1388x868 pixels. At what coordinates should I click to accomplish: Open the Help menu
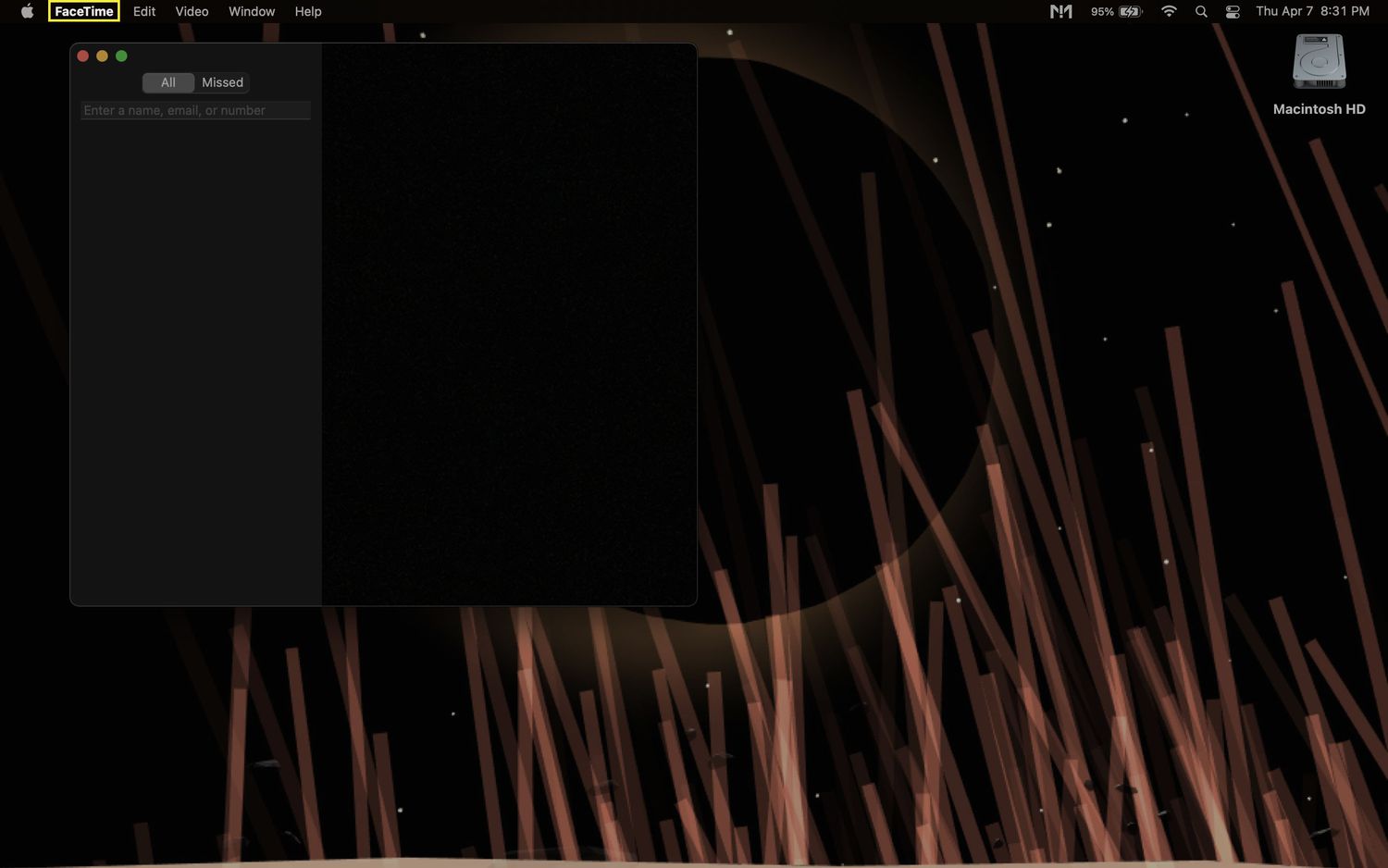pyautogui.click(x=308, y=11)
